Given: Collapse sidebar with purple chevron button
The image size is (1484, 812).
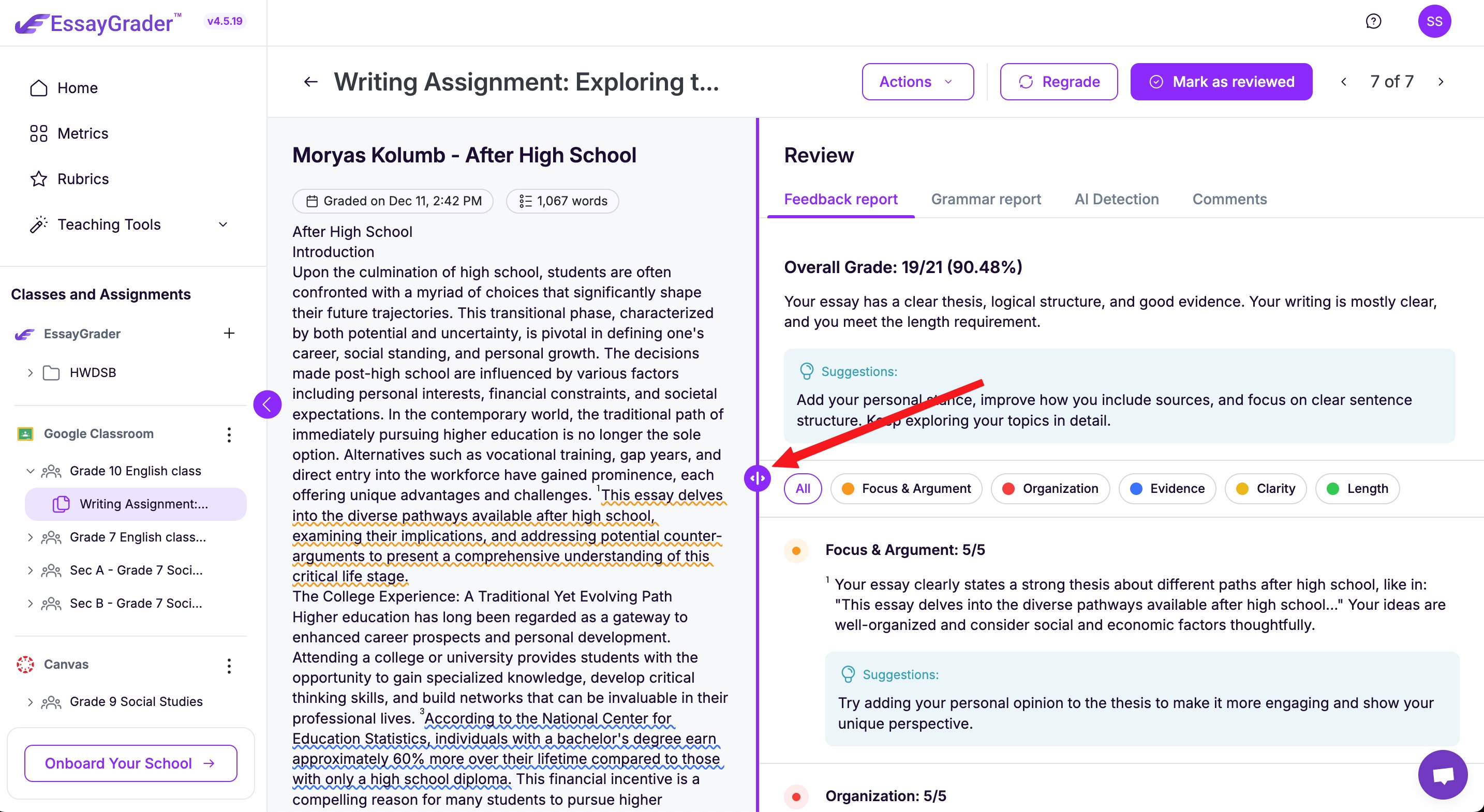Looking at the screenshot, I should click(268, 404).
